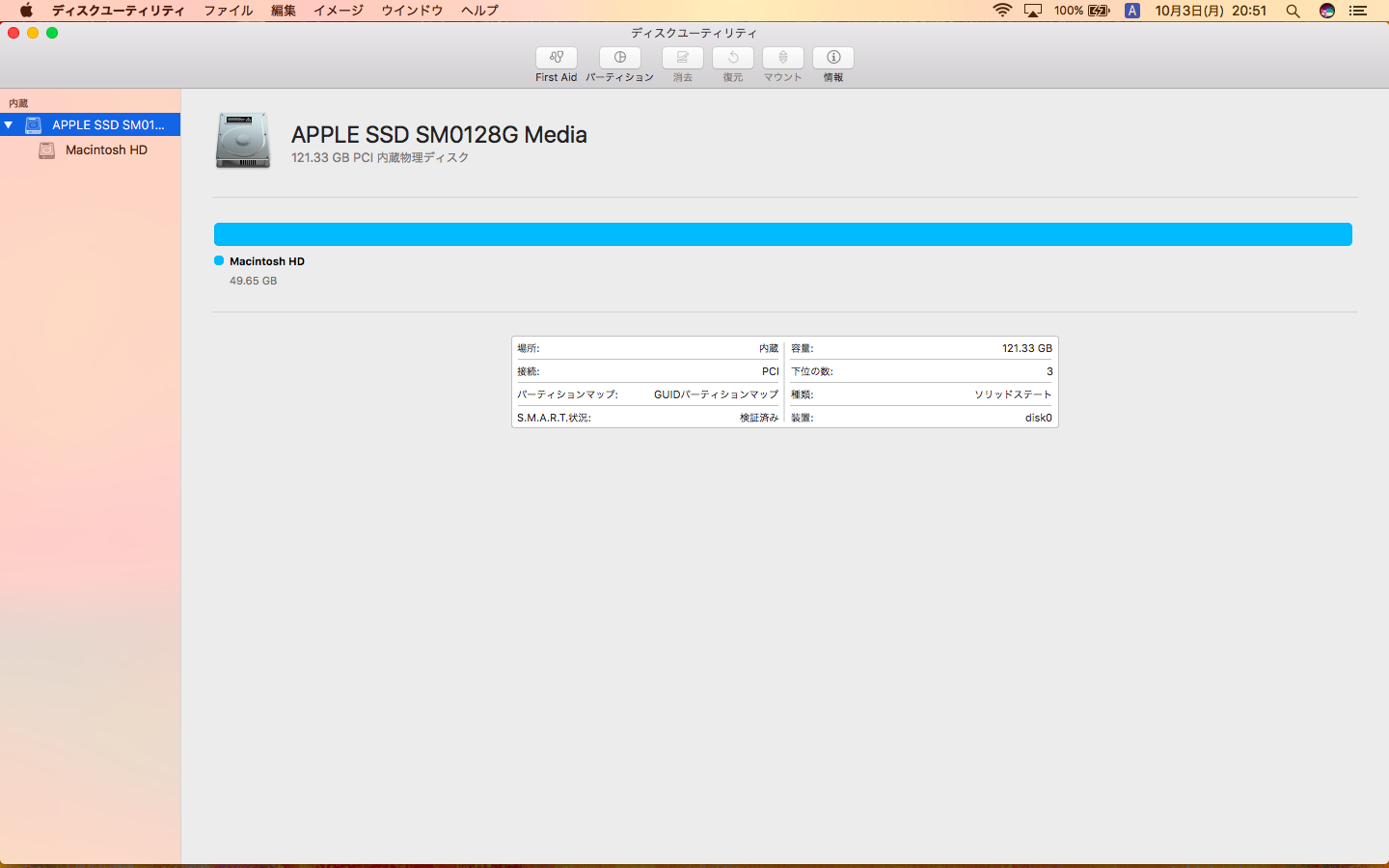The width and height of the screenshot is (1389, 868).
Task: Collapse the APPLE SSD disclosure triangle
Action: [9, 124]
